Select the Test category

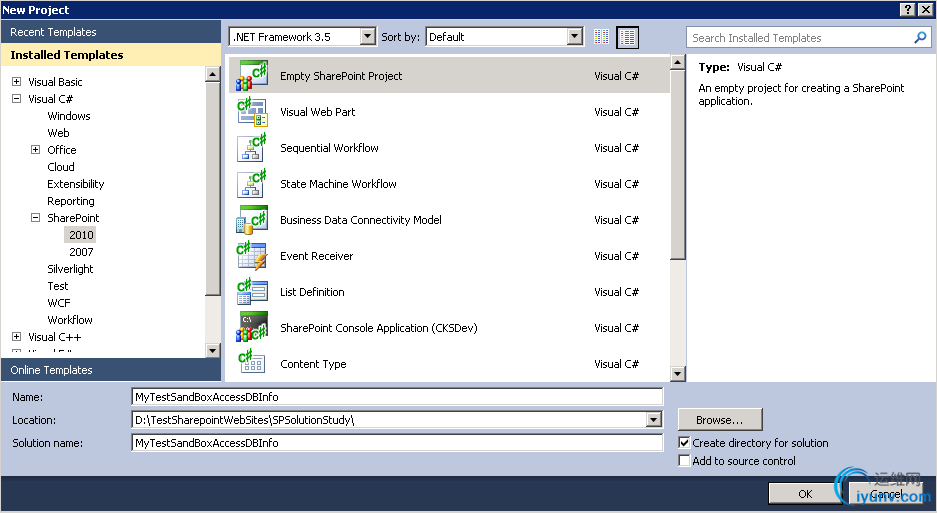58,286
